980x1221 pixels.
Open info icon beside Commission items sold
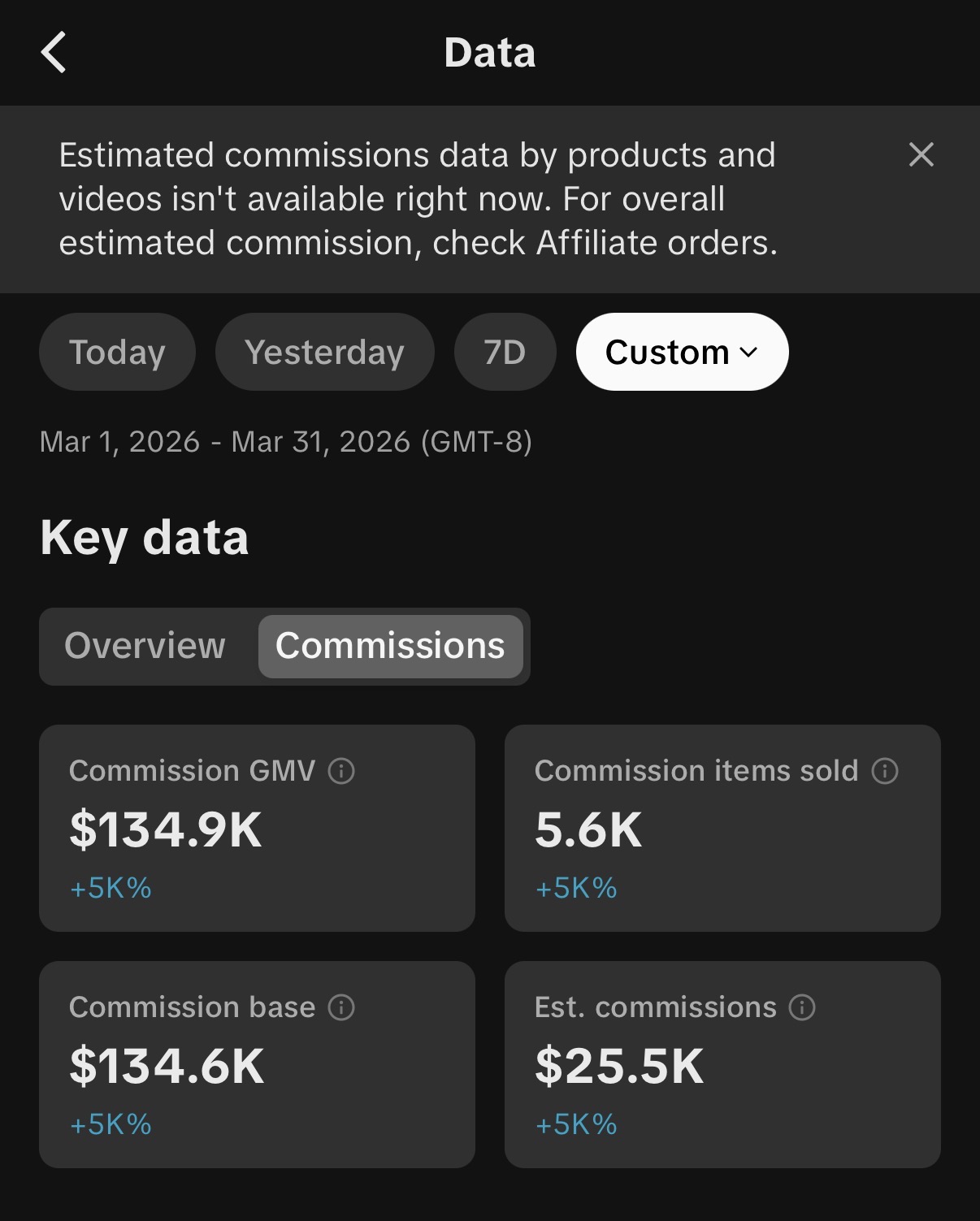[885, 770]
